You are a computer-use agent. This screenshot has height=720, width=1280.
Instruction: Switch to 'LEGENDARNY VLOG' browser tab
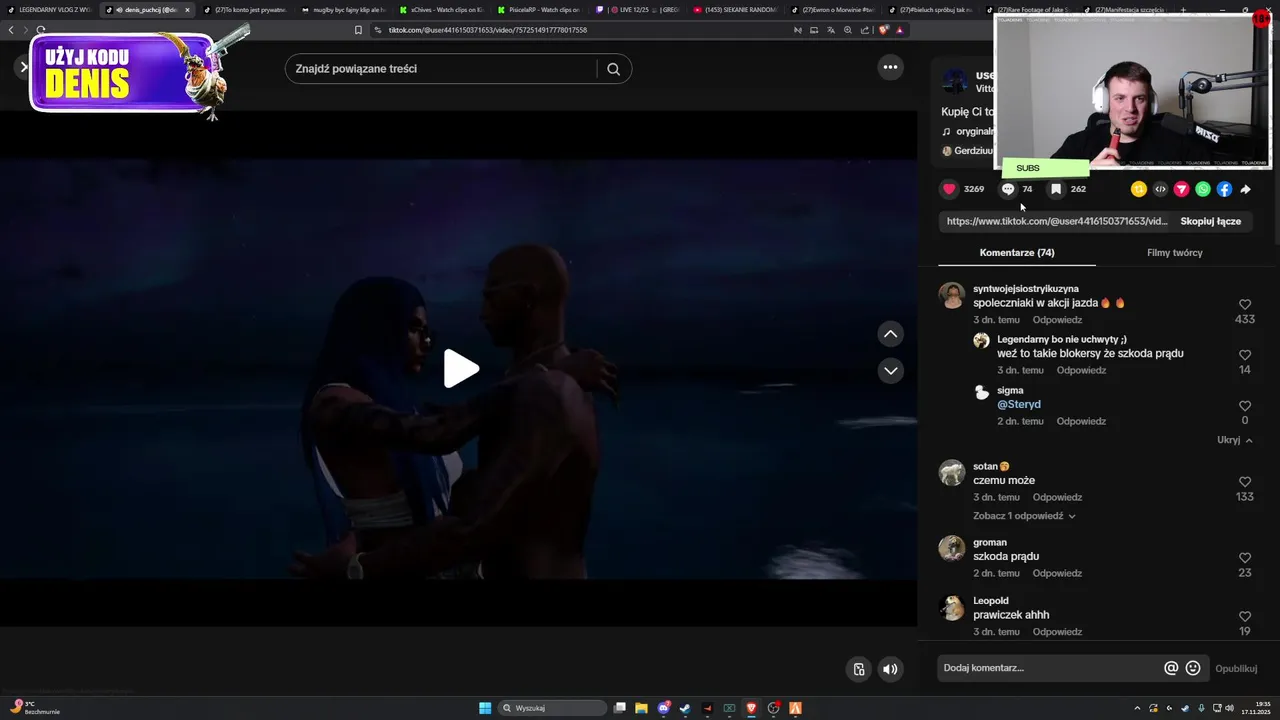50,9
